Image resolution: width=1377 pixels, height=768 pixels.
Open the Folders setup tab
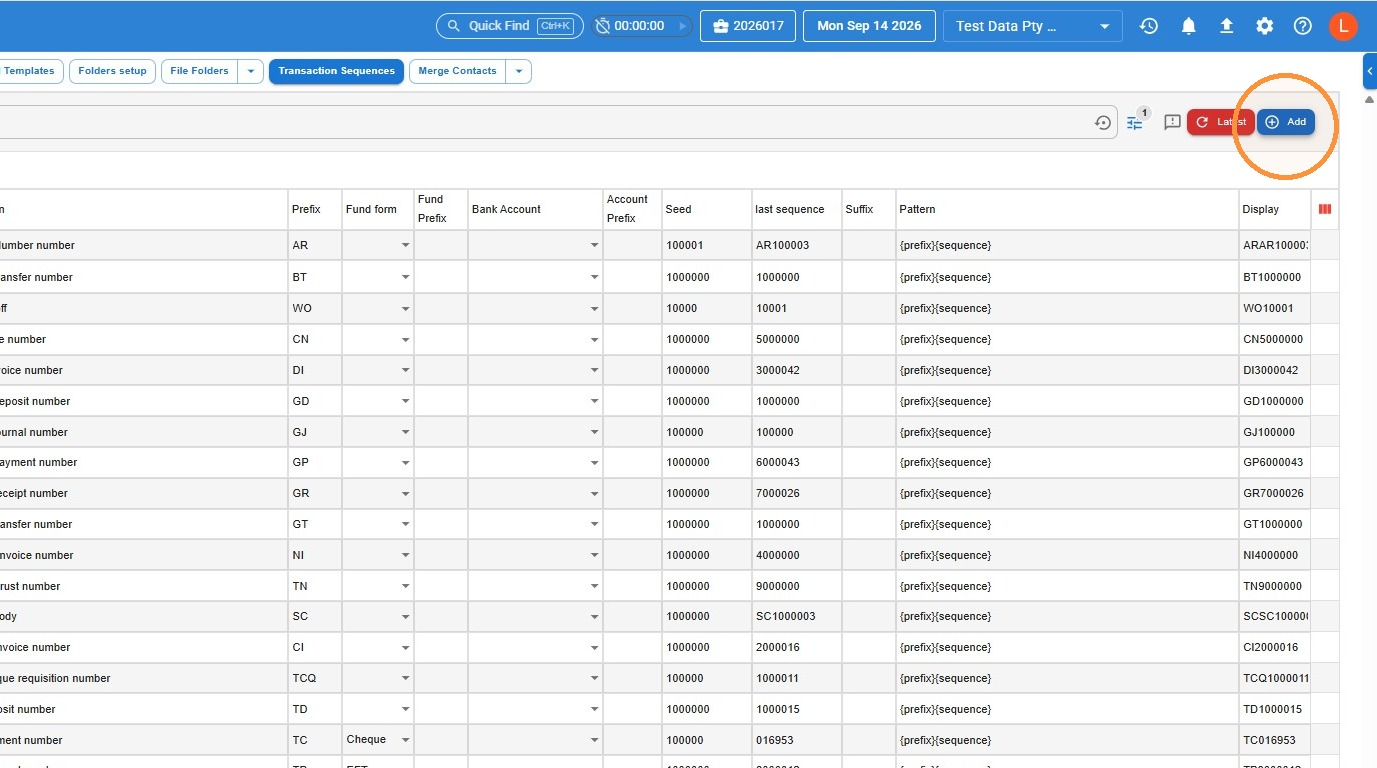click(x=112, y=71)
